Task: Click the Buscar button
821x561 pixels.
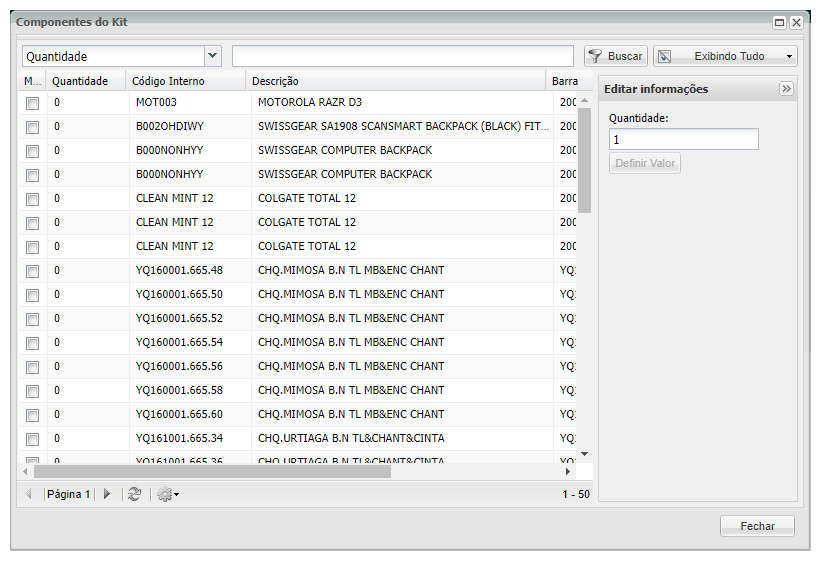Action: [x=616, y=56]
